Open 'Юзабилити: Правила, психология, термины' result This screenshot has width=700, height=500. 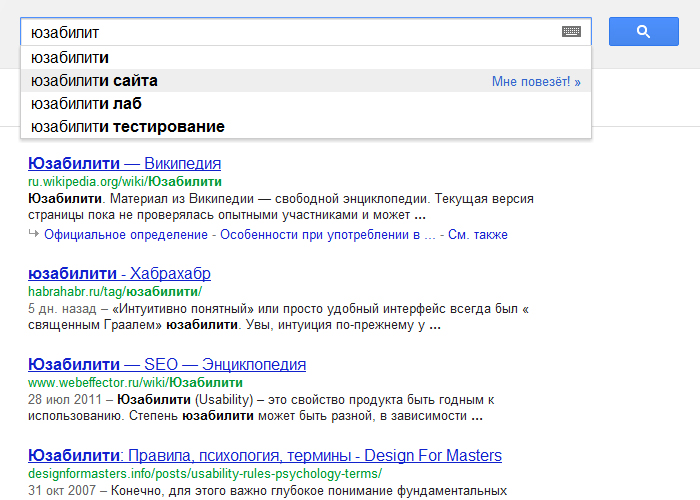click(265, 455)
